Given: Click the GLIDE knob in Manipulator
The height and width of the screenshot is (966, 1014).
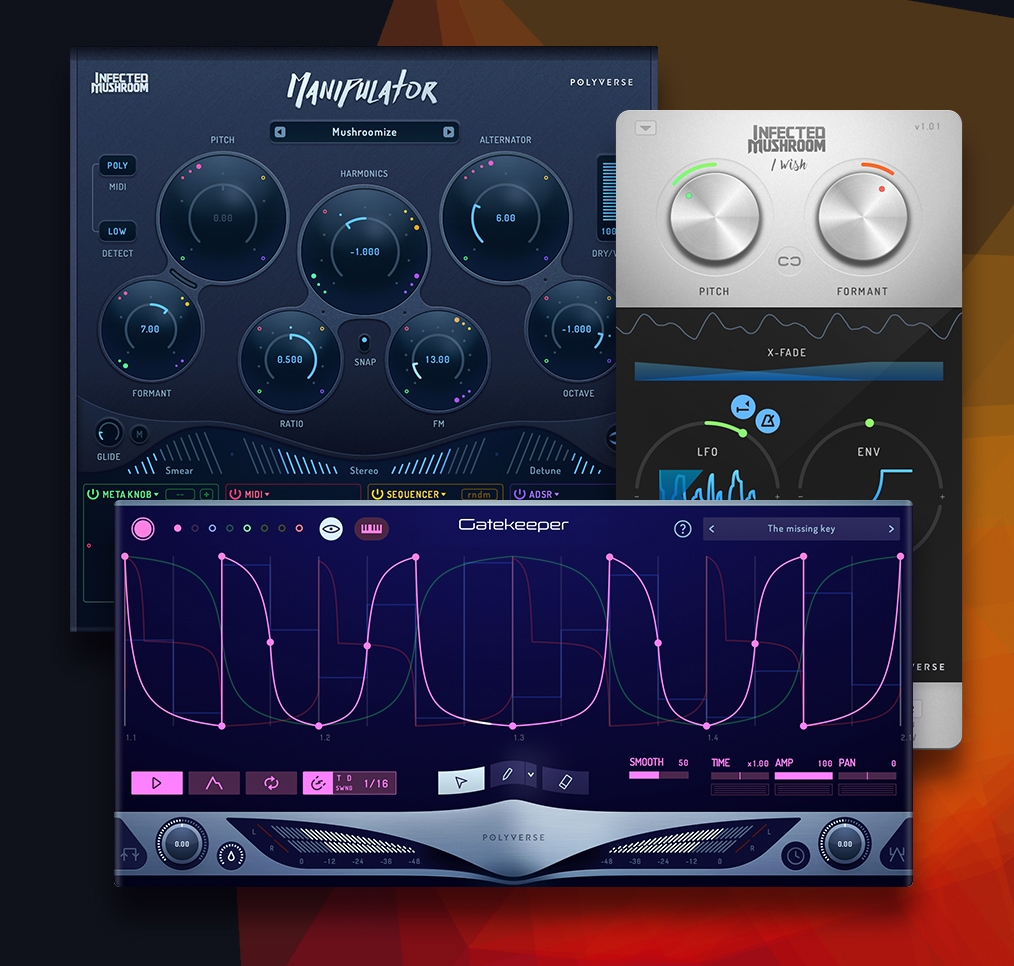Looking at the screenshot, I should click(x=109, y=433).
